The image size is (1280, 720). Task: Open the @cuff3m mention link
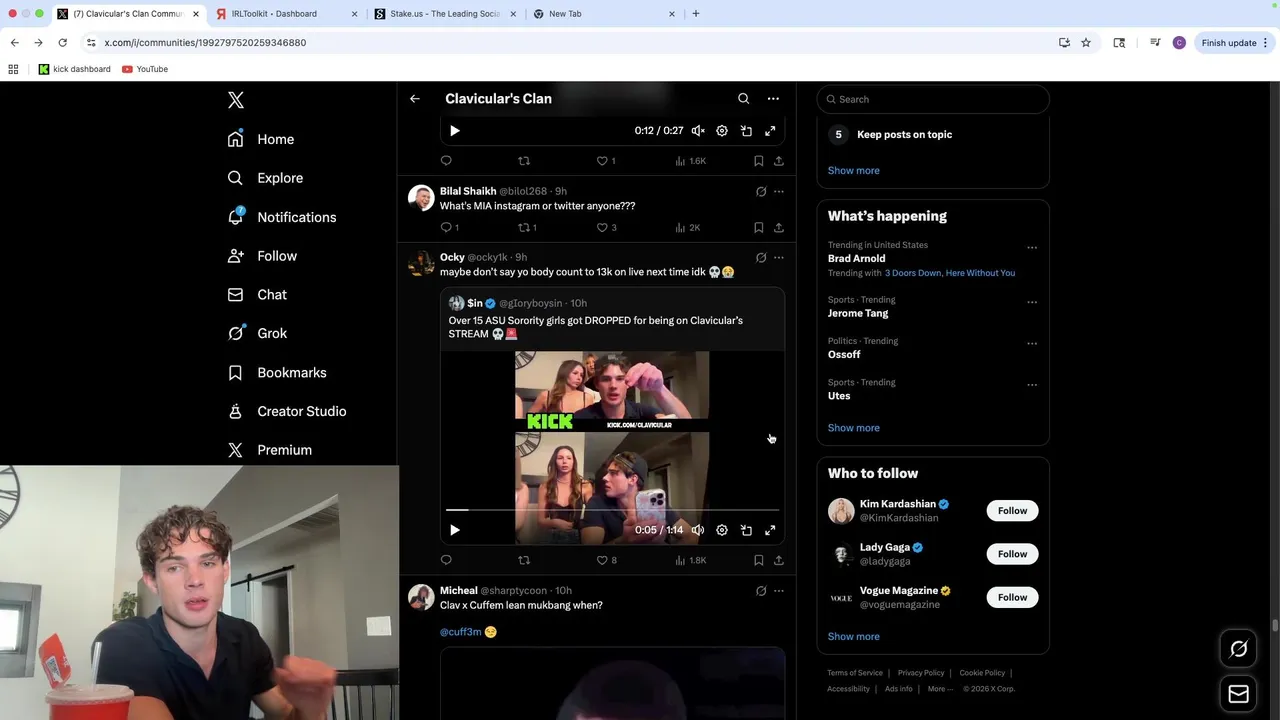[x=461, y=632]
